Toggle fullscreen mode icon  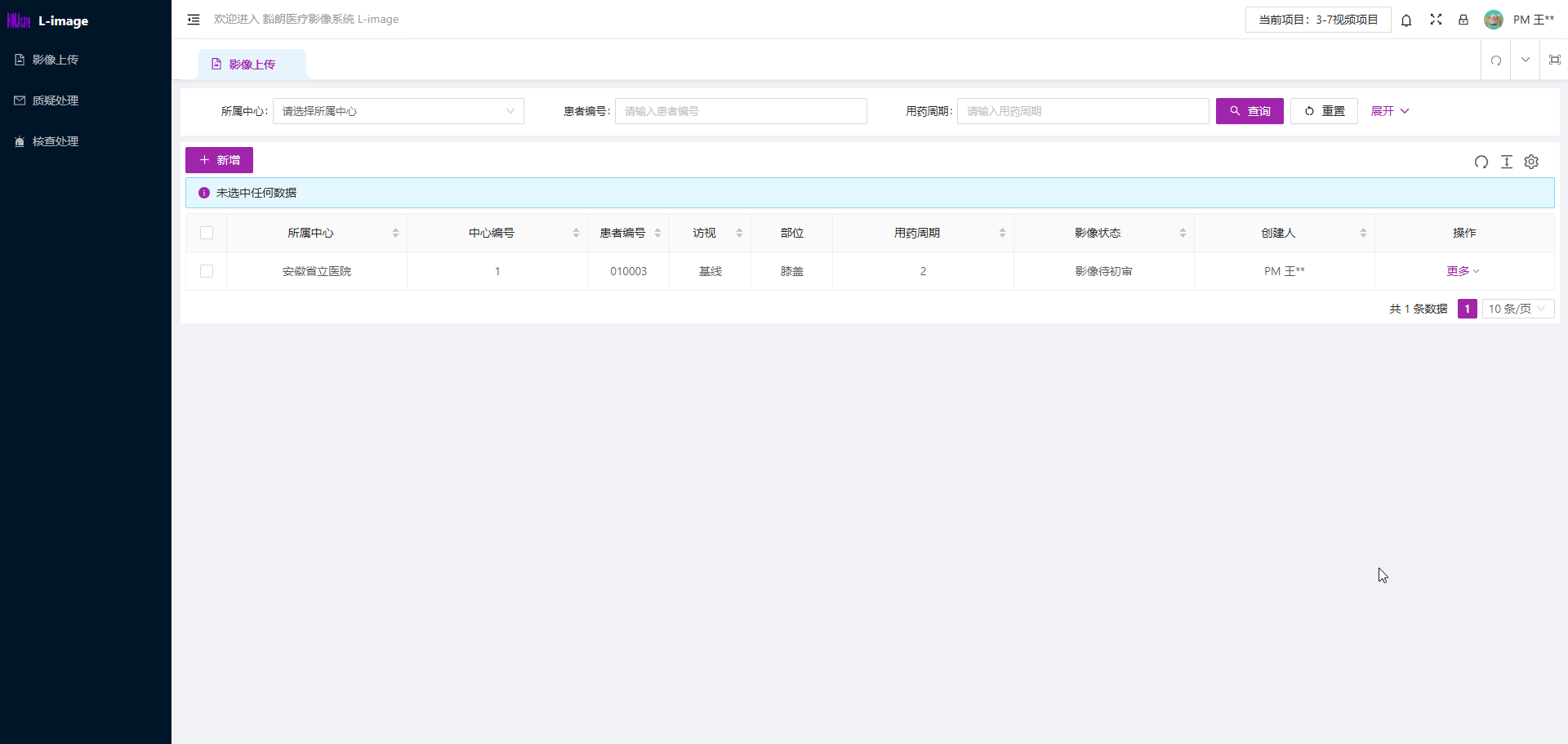pyautogui.click(x=1436, y=20)
